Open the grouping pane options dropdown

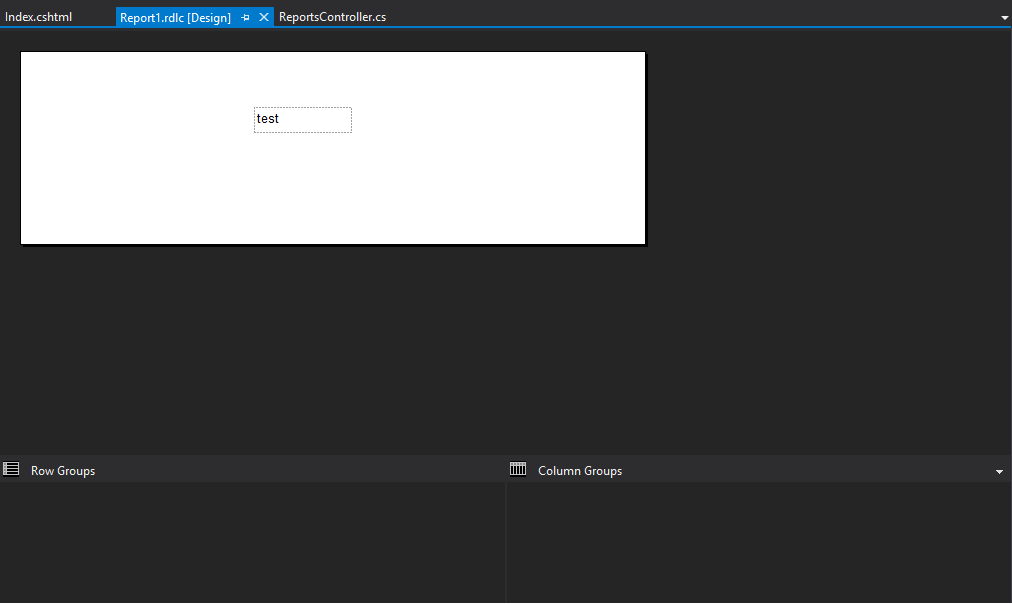pos(999,472)
